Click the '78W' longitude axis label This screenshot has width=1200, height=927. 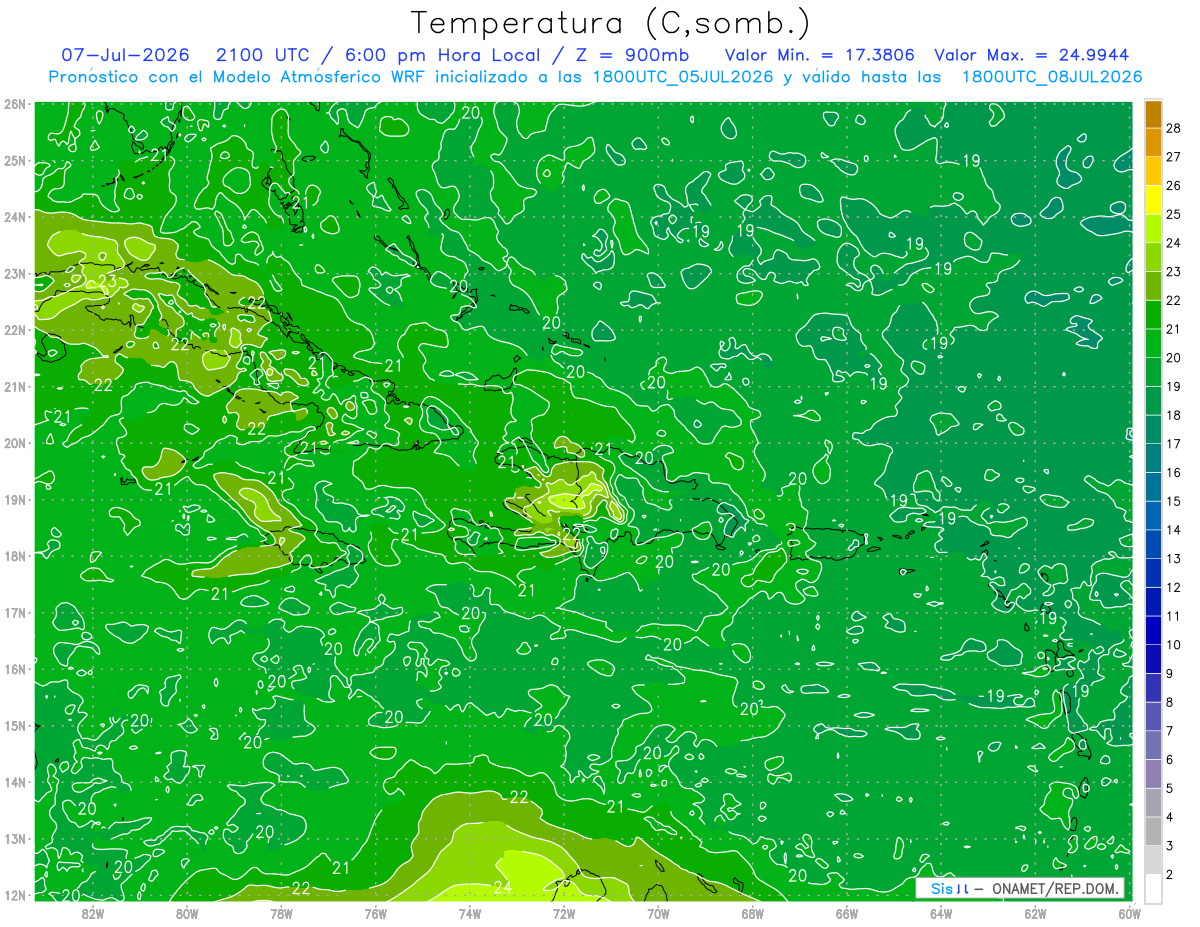[281, 912]
